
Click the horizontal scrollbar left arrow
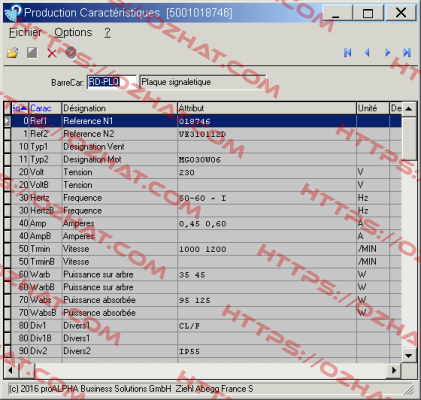point(11,370)
